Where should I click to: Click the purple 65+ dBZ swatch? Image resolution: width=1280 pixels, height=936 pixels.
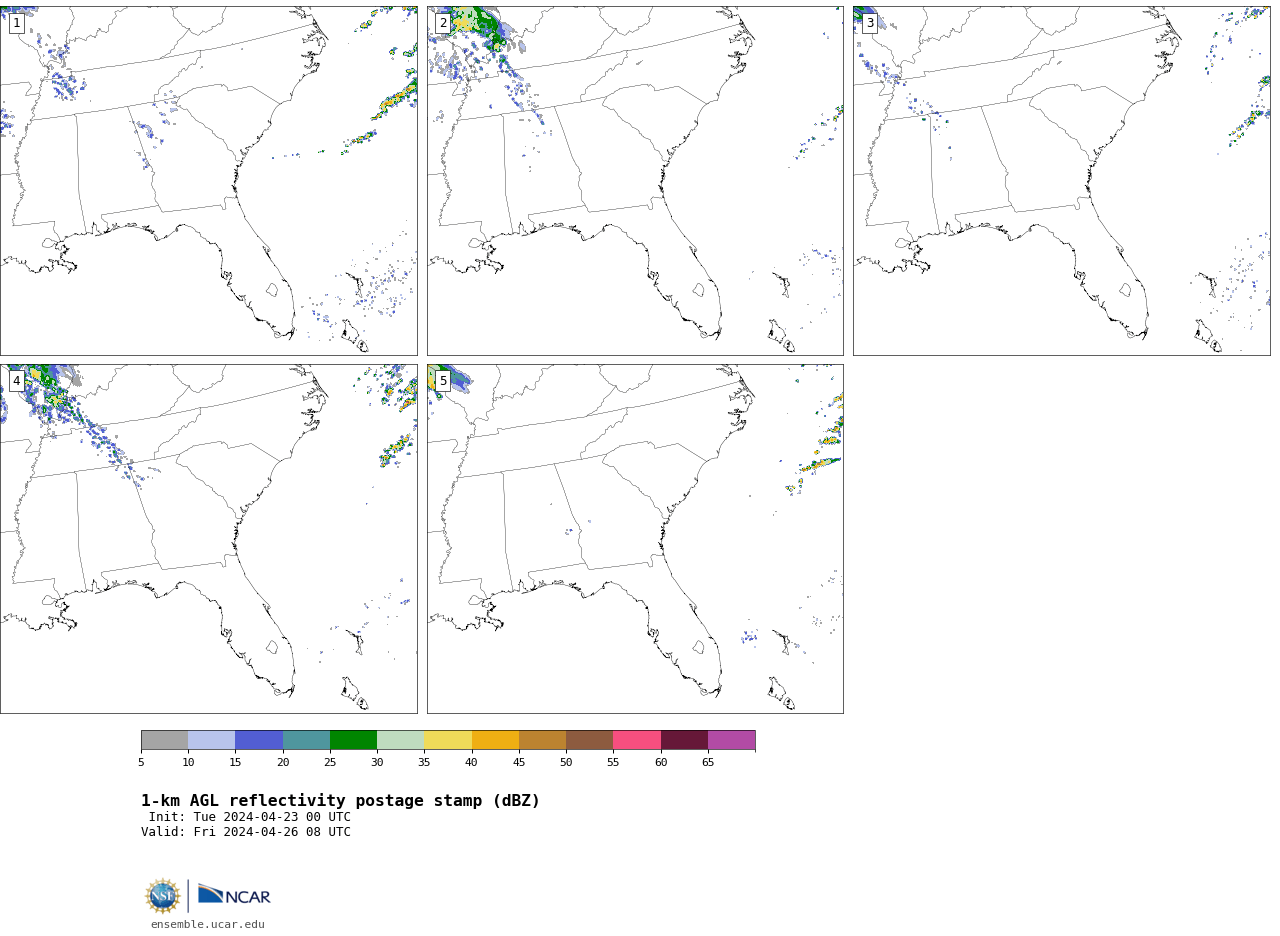pyautogui.click(x=731, y=740)
